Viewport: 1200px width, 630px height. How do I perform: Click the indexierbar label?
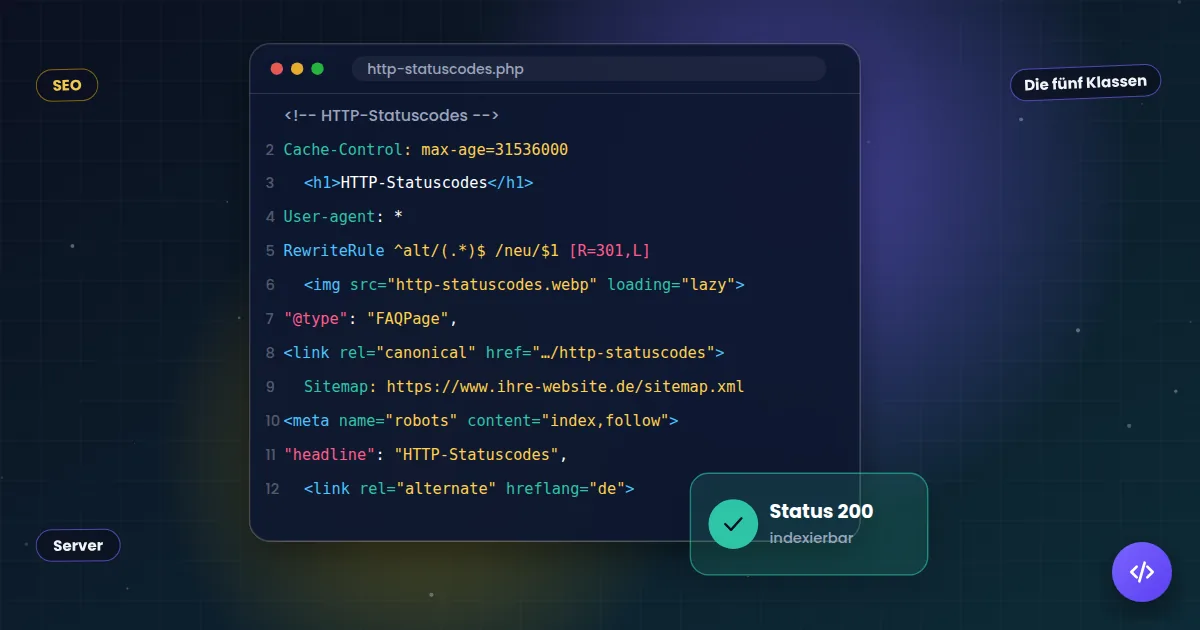click(x=811, y=538)
